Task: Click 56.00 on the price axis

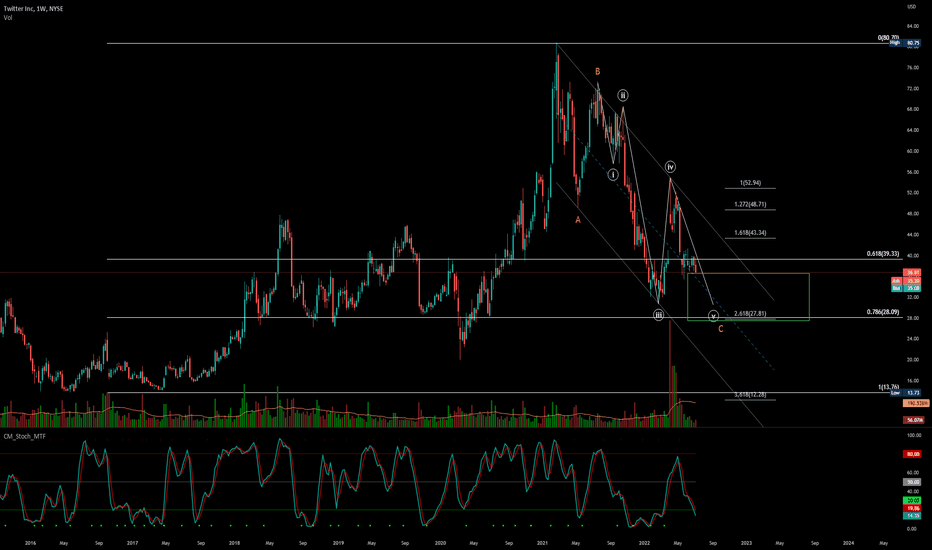Action: click(912, 172)
